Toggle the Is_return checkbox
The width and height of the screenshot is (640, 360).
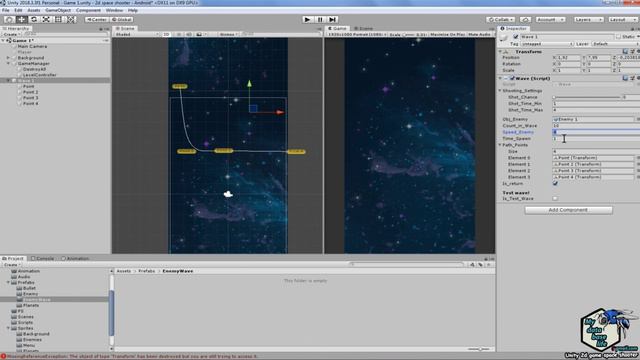(x=555, y=184)
